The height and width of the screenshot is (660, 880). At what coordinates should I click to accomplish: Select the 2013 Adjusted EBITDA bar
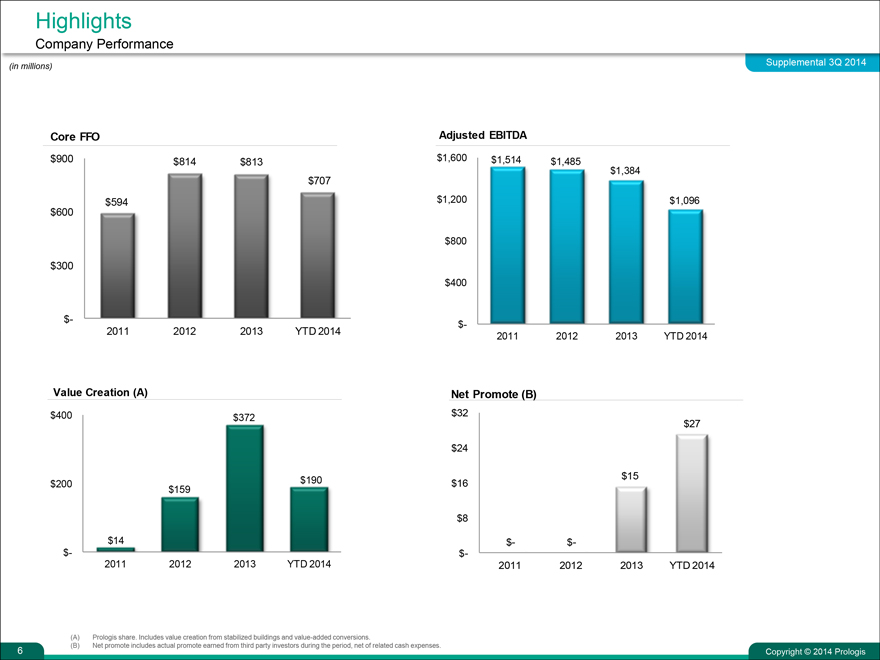[x=626, y=252]
